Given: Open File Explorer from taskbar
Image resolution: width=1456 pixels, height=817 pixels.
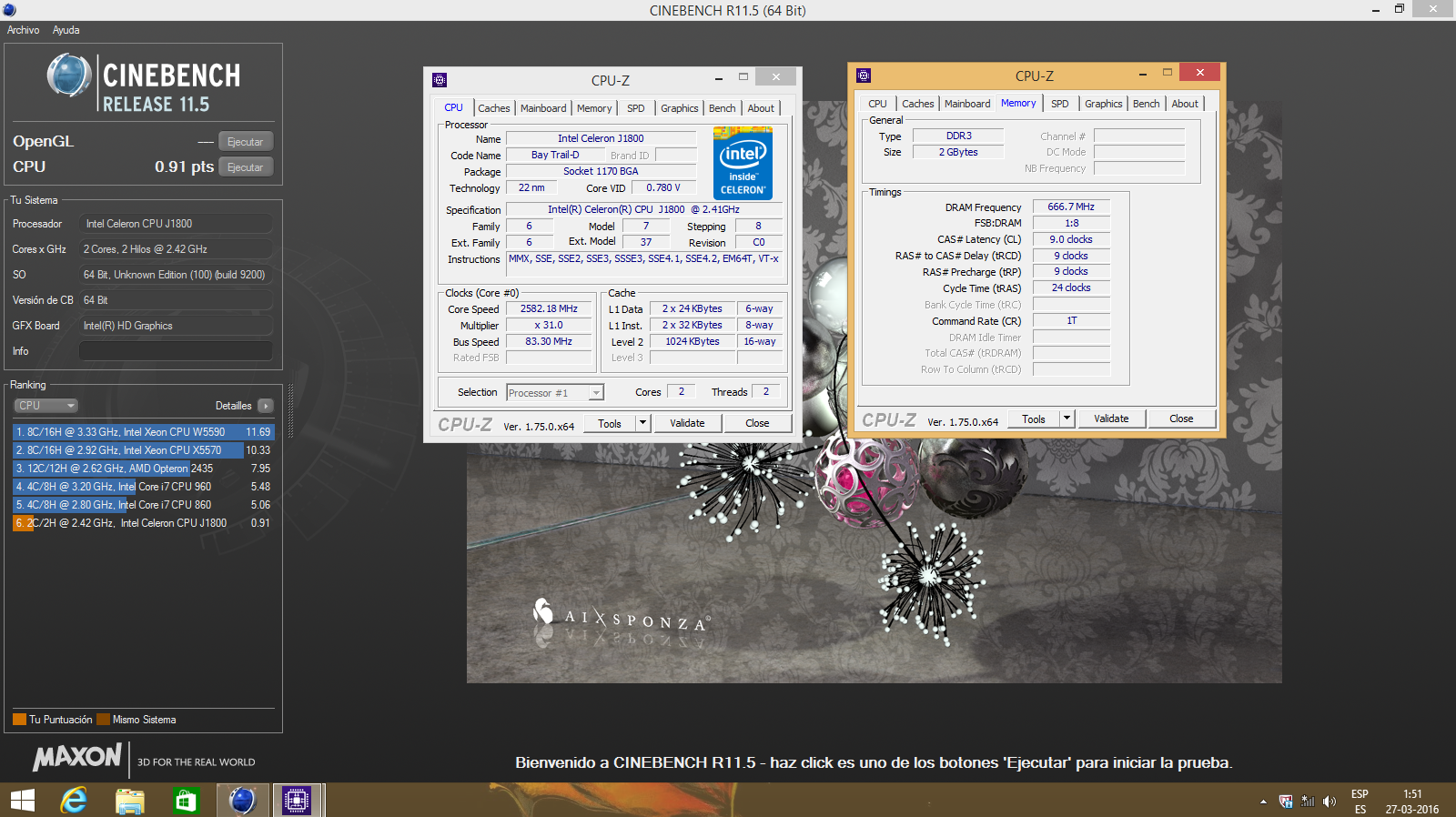Looking at the screenshot, I should 130,801.
